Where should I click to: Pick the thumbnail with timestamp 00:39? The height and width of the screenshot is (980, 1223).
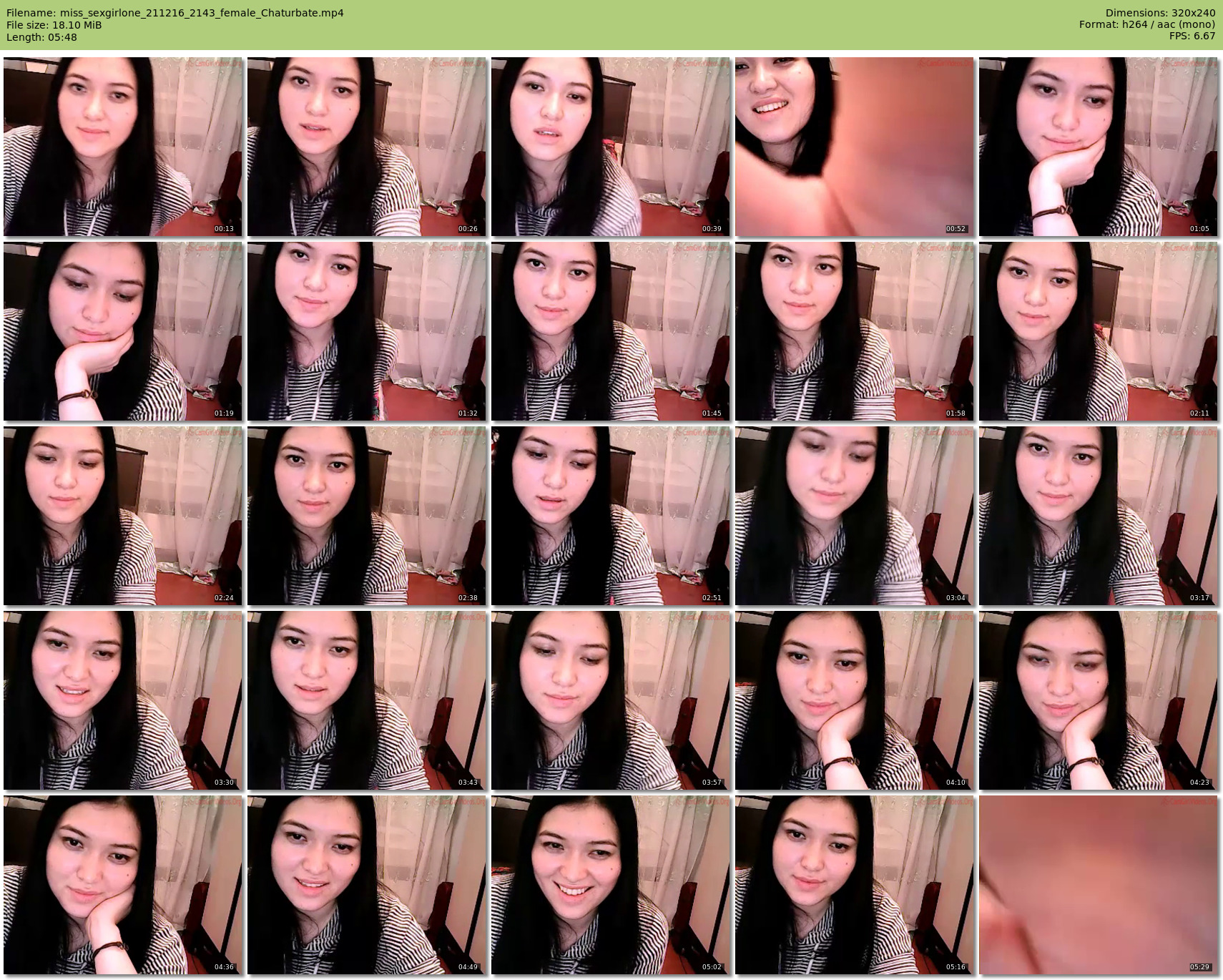611,147
